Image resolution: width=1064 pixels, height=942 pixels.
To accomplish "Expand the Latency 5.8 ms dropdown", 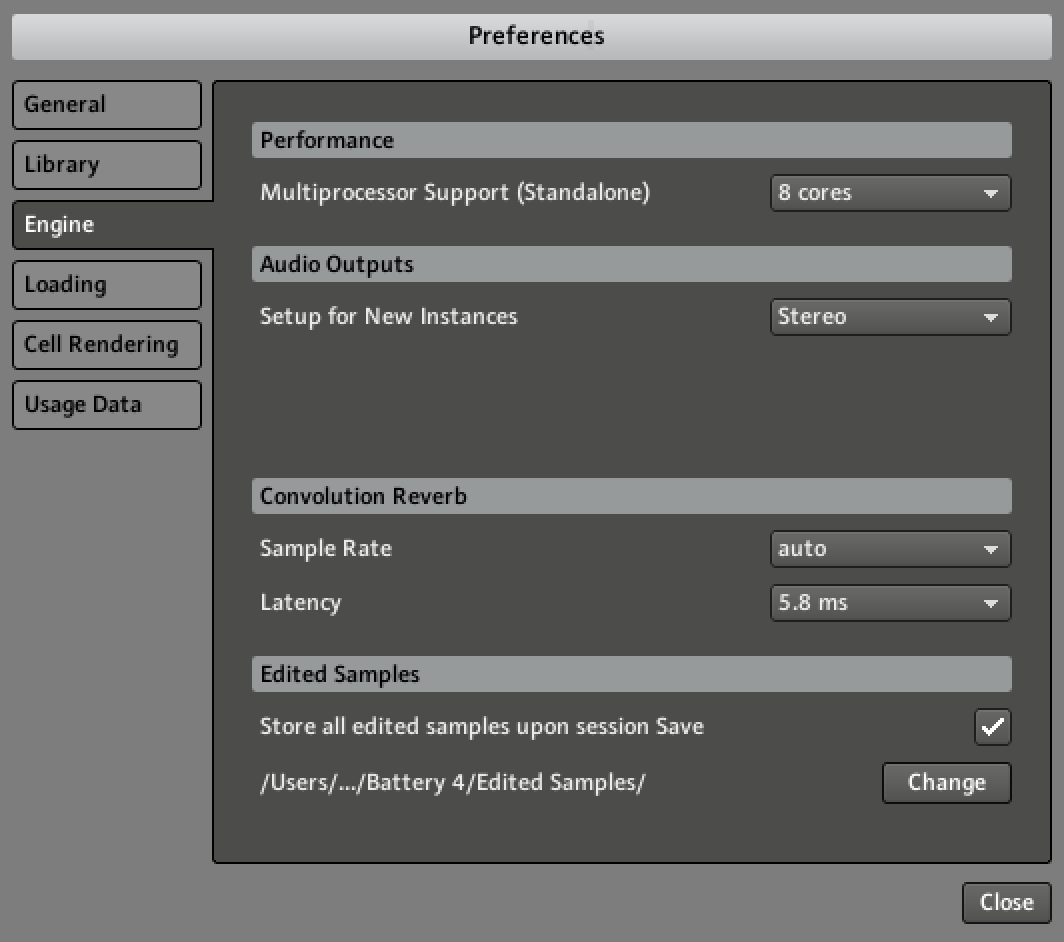I will coord(890,603).
